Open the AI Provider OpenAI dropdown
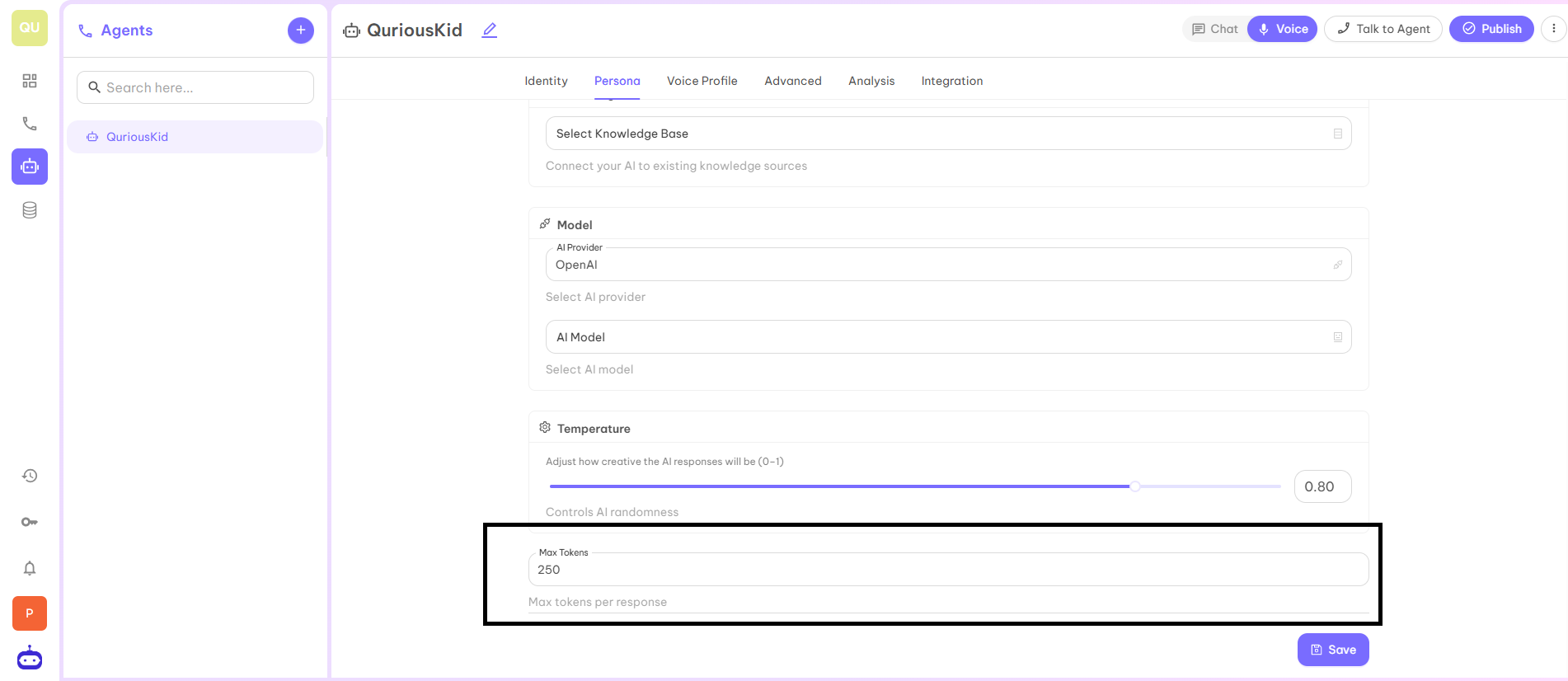Image resolution: width=1568 pixels, height=681 pixels. click(948, 265)
